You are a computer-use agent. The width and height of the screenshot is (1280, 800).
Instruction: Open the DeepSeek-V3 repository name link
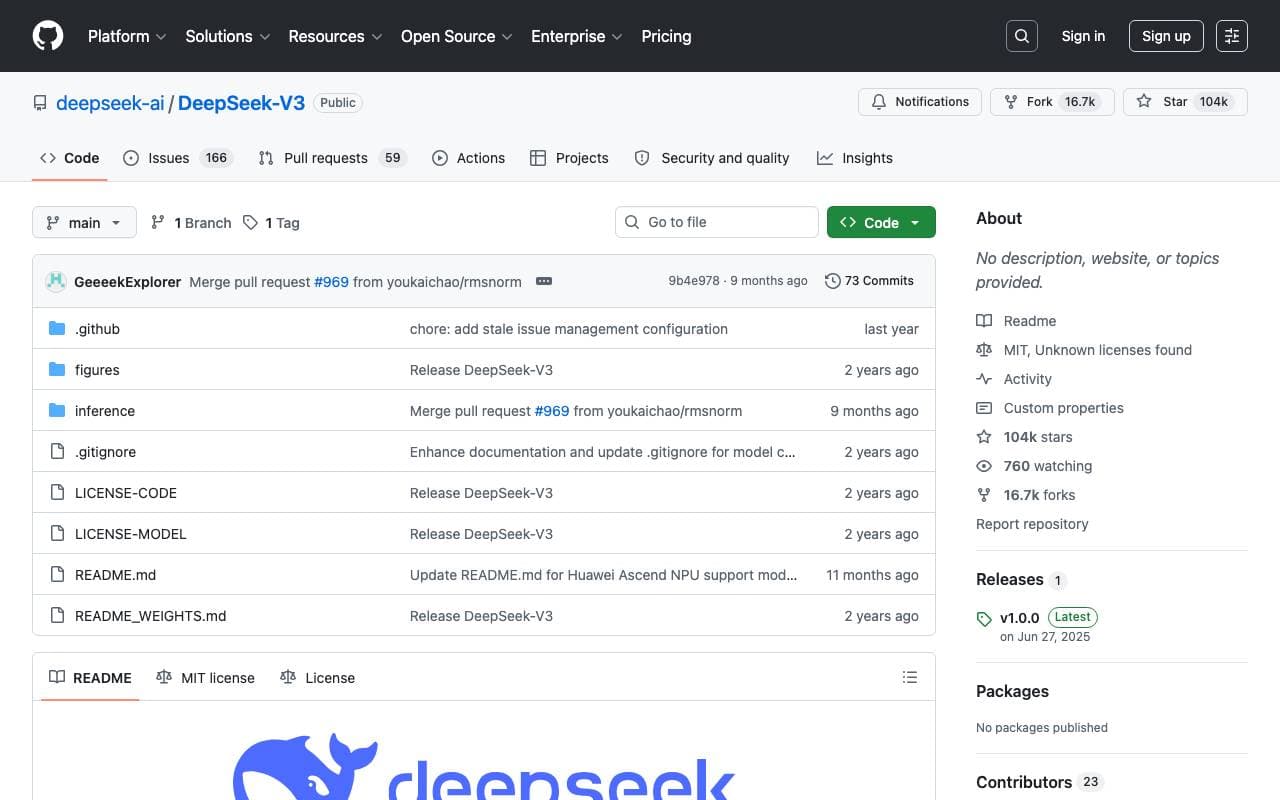[241, 103]
